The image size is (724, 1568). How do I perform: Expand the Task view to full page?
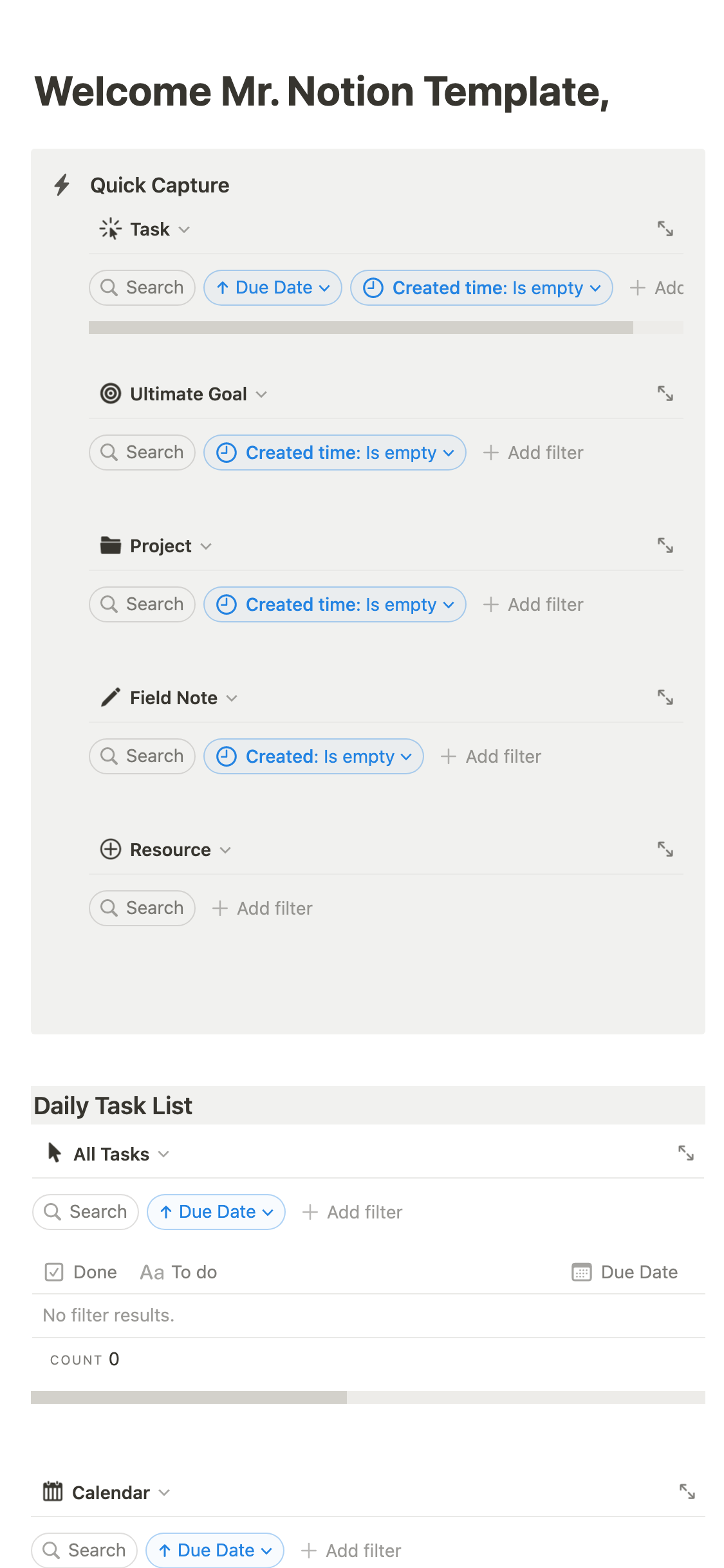coord(665,229)
